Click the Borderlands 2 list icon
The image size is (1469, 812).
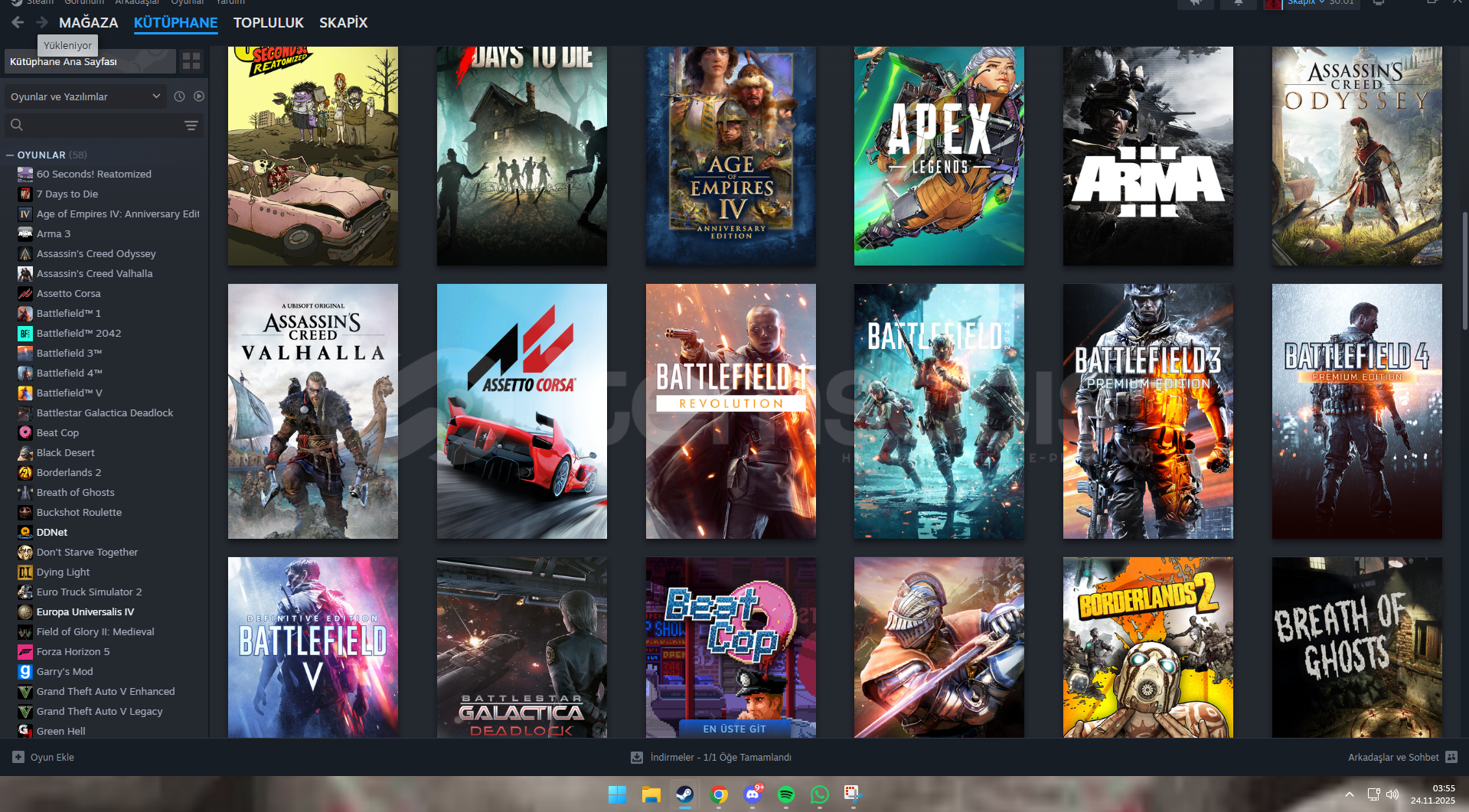pos(25,472)
